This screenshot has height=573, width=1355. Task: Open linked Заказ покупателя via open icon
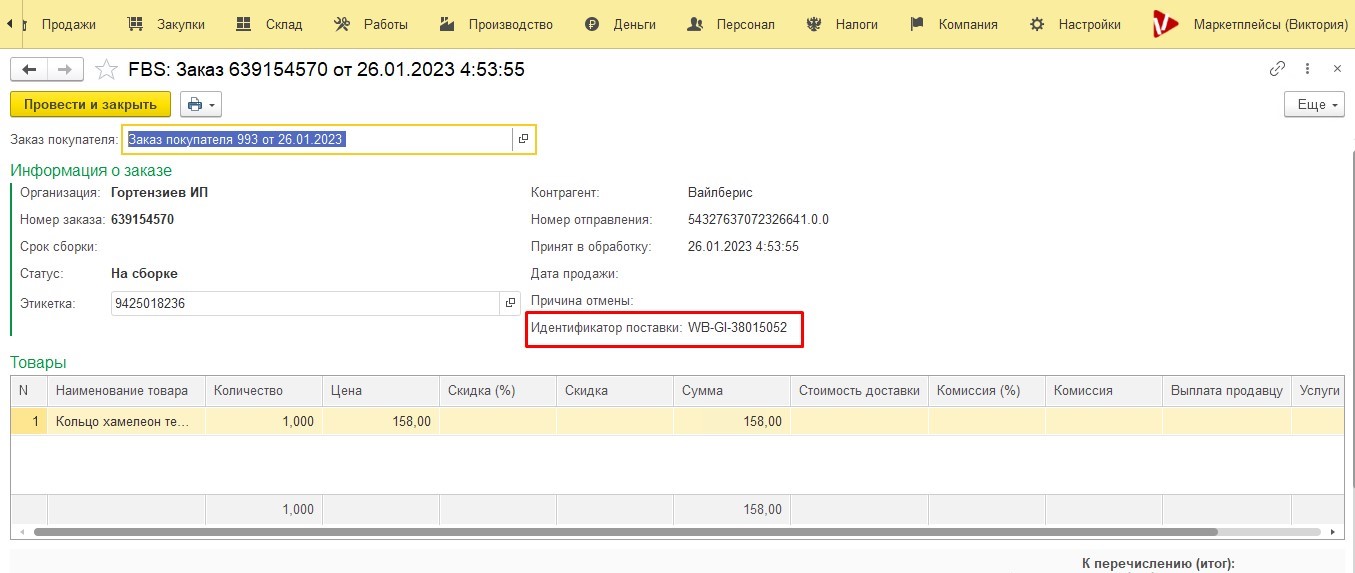[524, 139]
